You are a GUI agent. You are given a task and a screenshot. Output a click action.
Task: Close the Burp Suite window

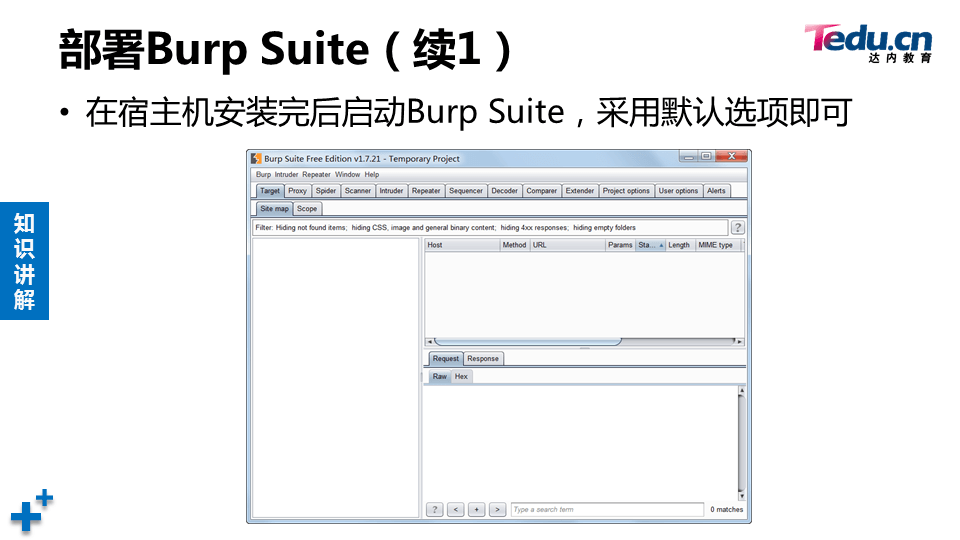click(731, 157)
